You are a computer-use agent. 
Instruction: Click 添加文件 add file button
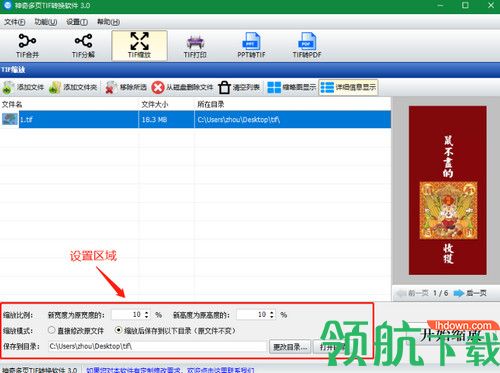23,88
